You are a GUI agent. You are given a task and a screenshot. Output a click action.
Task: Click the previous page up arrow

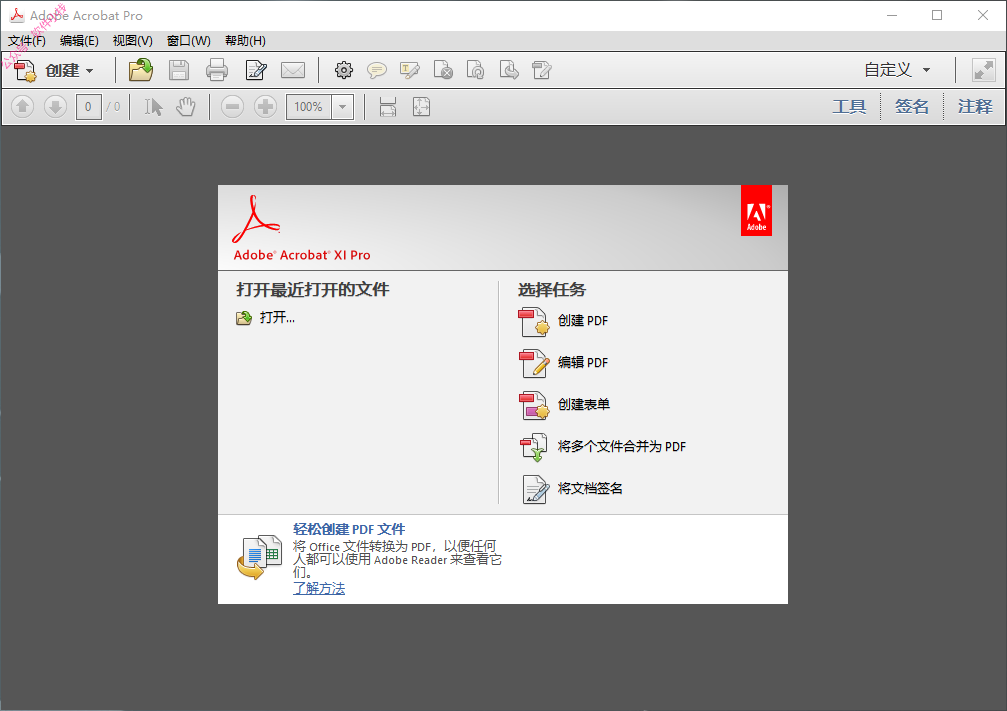(x=22, y=107)
